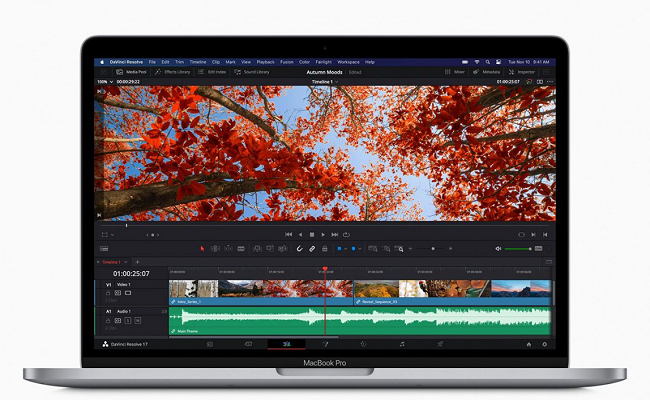Open the Sound Library panel
The height and width of the screenshot is (400, 650).
(252, 72)
